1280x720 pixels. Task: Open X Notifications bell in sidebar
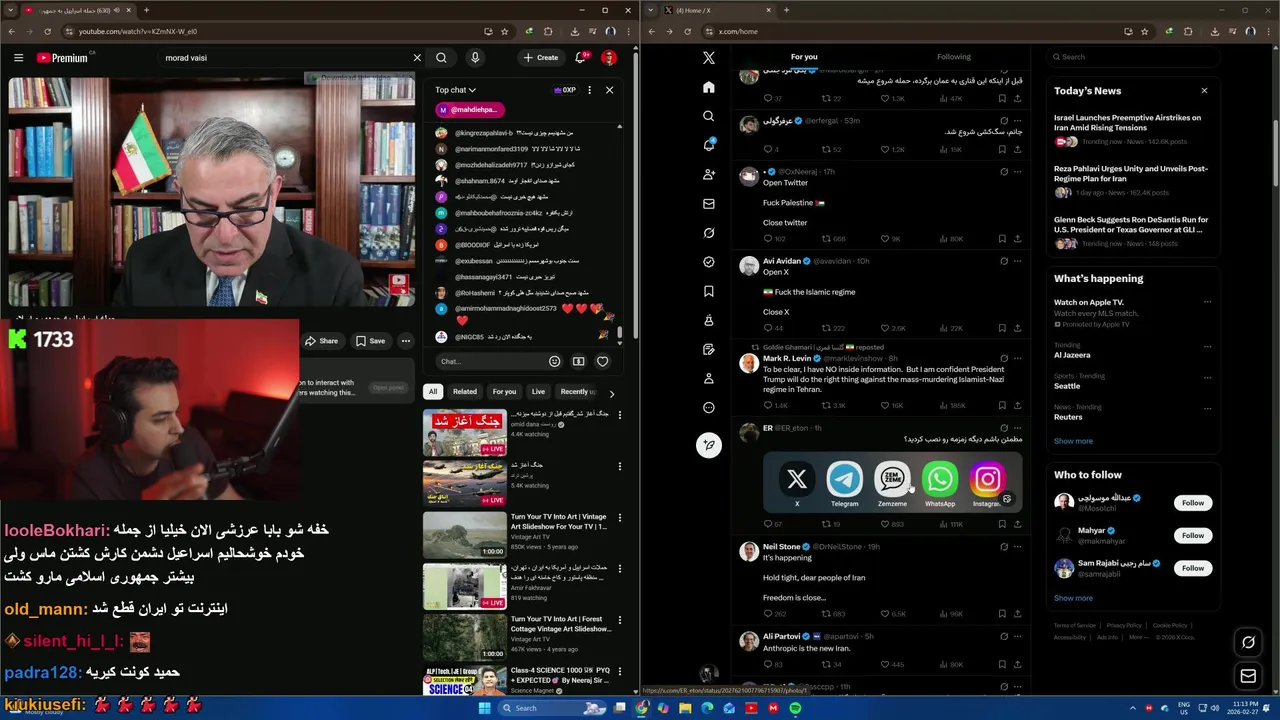click(x=709, y=145)
